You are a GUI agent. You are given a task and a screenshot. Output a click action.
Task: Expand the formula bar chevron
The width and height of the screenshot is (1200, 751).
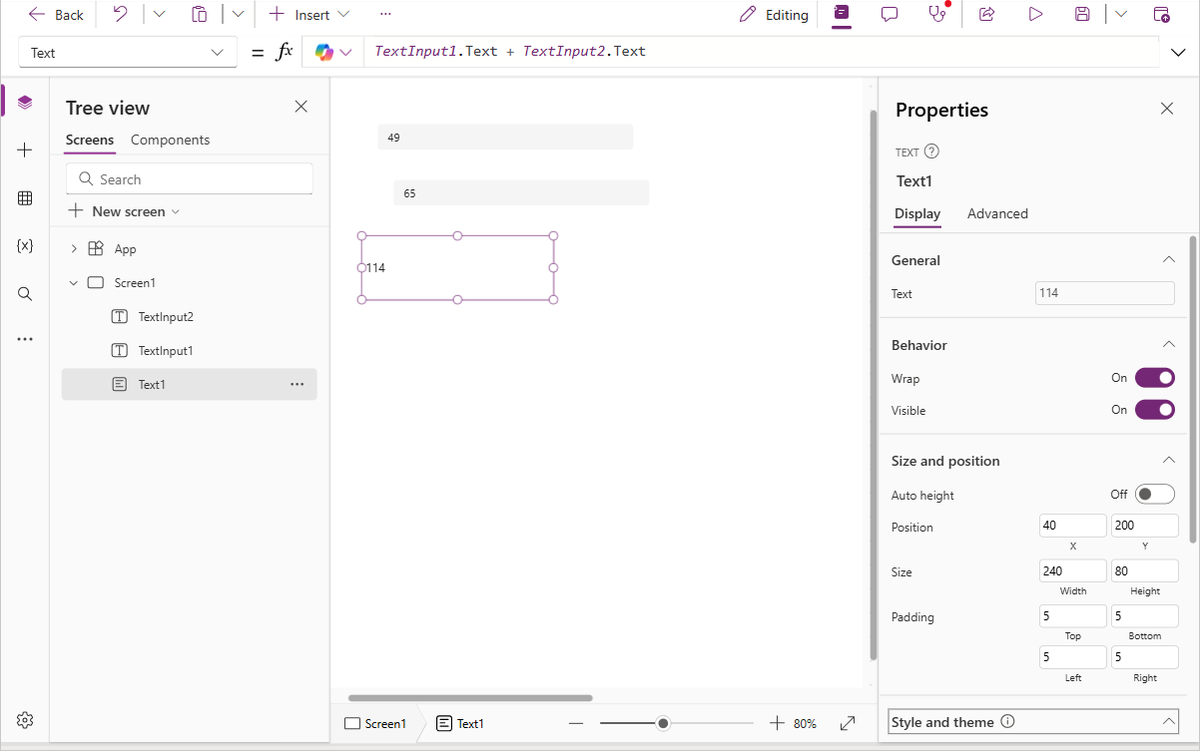click(1178, 52)
